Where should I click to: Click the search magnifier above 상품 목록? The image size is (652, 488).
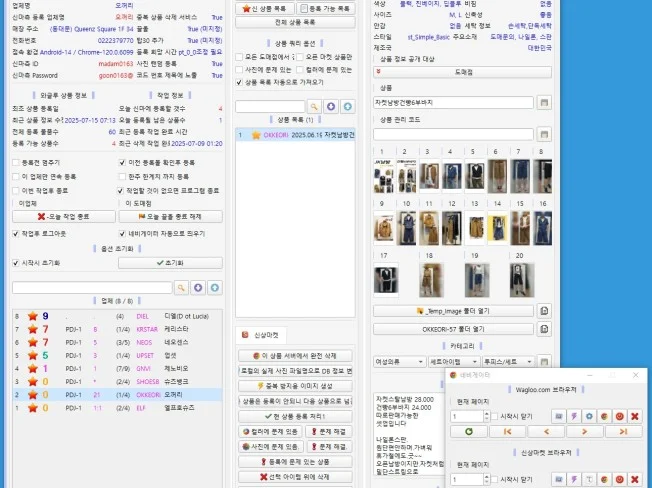[313, 105]
